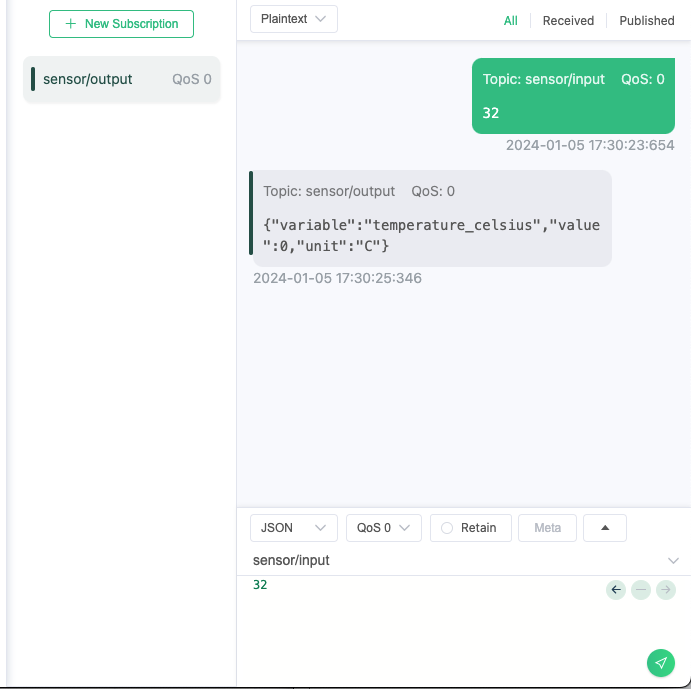Switch to Published messages filter

(646, 21)
